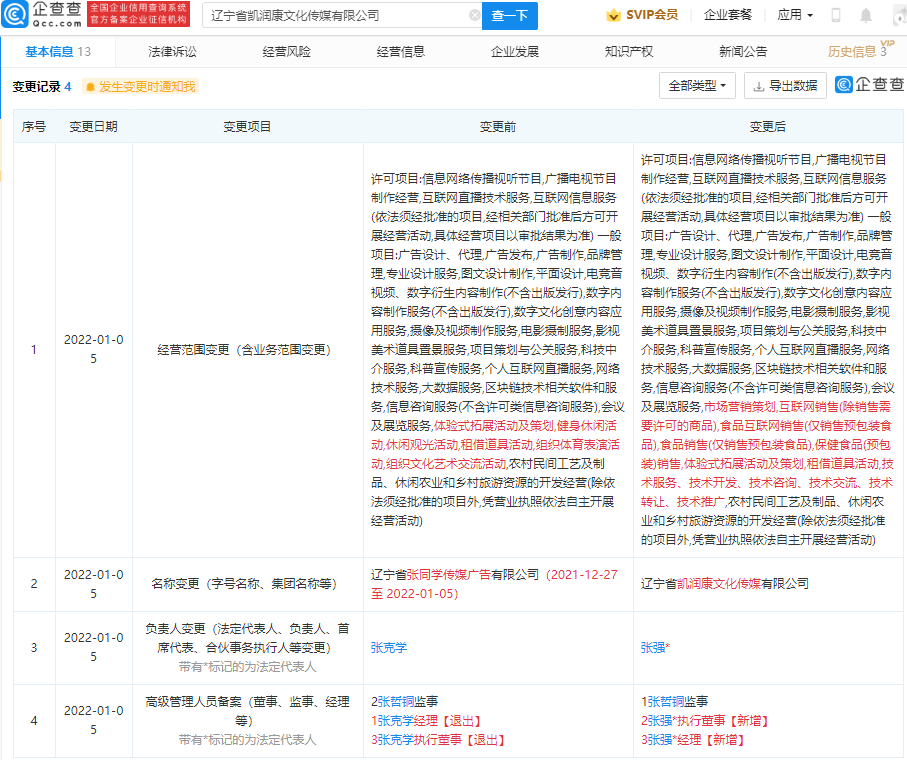Click 张壳学经理 【退出】 link
The width and height of the screenshot is (907, 760).
[x=426, y=721]
